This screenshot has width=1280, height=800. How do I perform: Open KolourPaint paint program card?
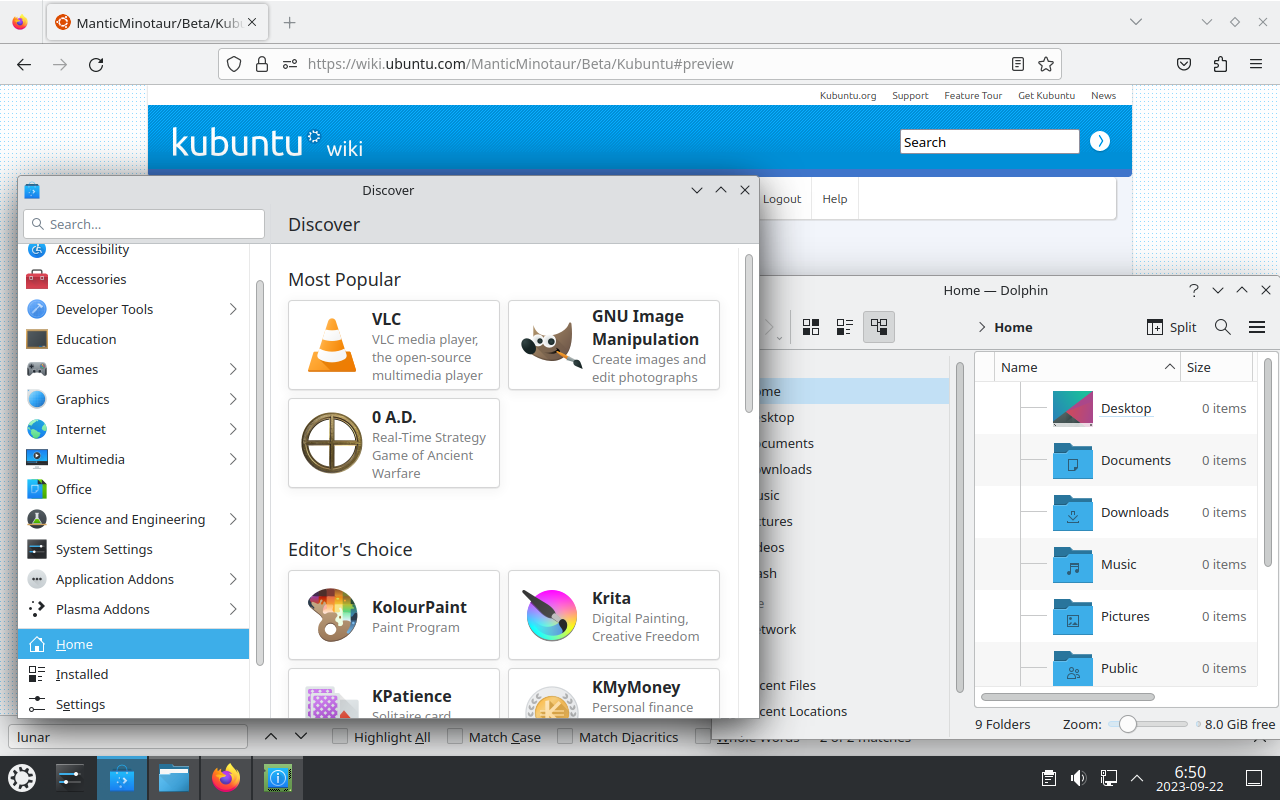click(x=394, y=615)
